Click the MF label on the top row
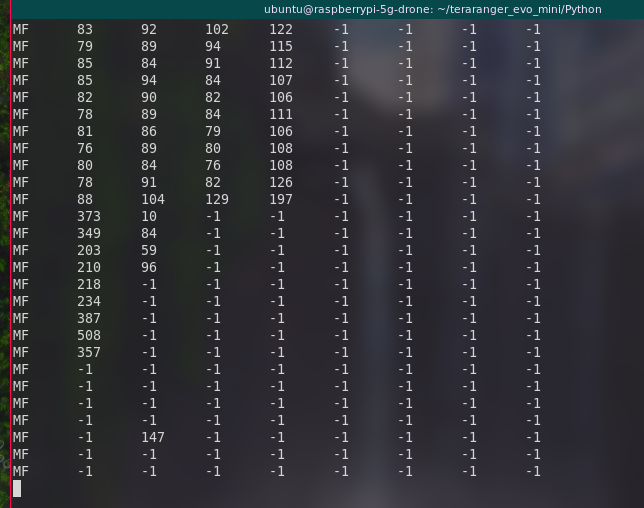The height and width of the screenshot is (508, 644). click(x=20, y=29)
